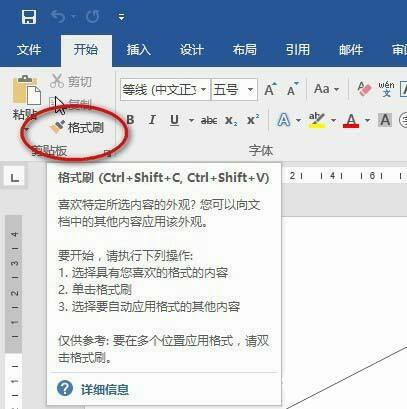Screen dimensions: 407x409
Task: Click the Phonetic Guide wén icon
Action: [386, 89]
